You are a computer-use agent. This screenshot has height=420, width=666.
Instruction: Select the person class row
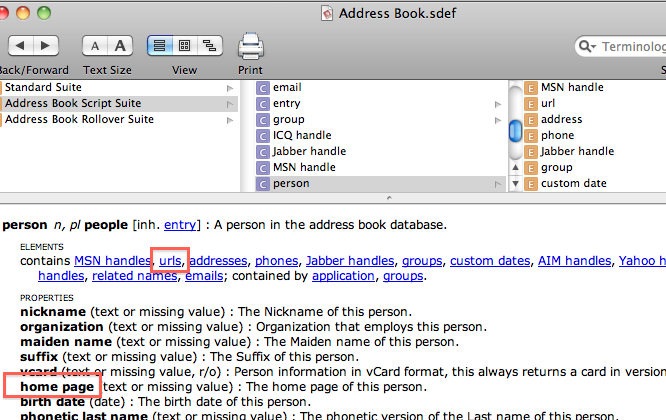point(380,183)
